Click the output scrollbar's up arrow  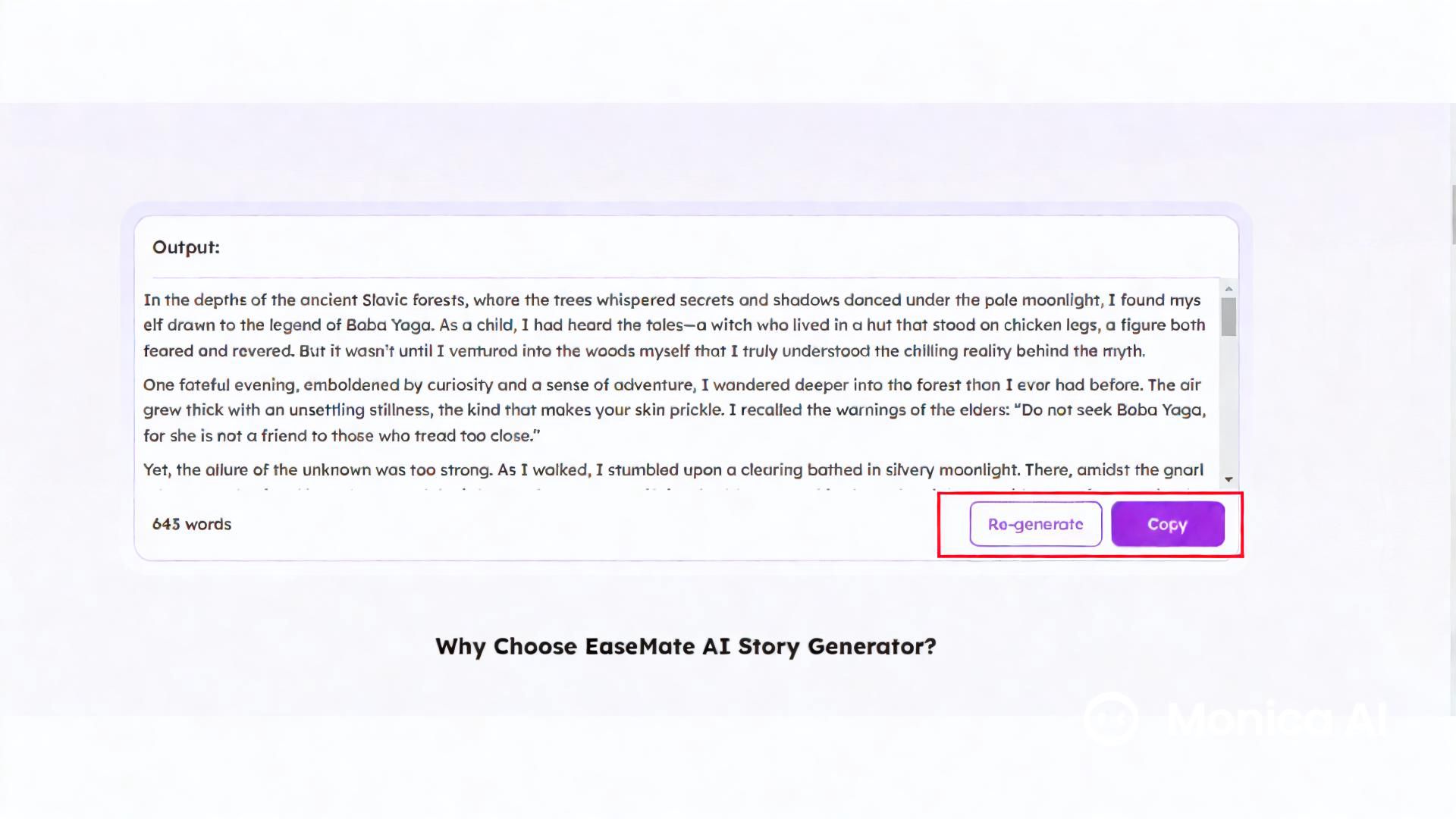(1228, 289)
